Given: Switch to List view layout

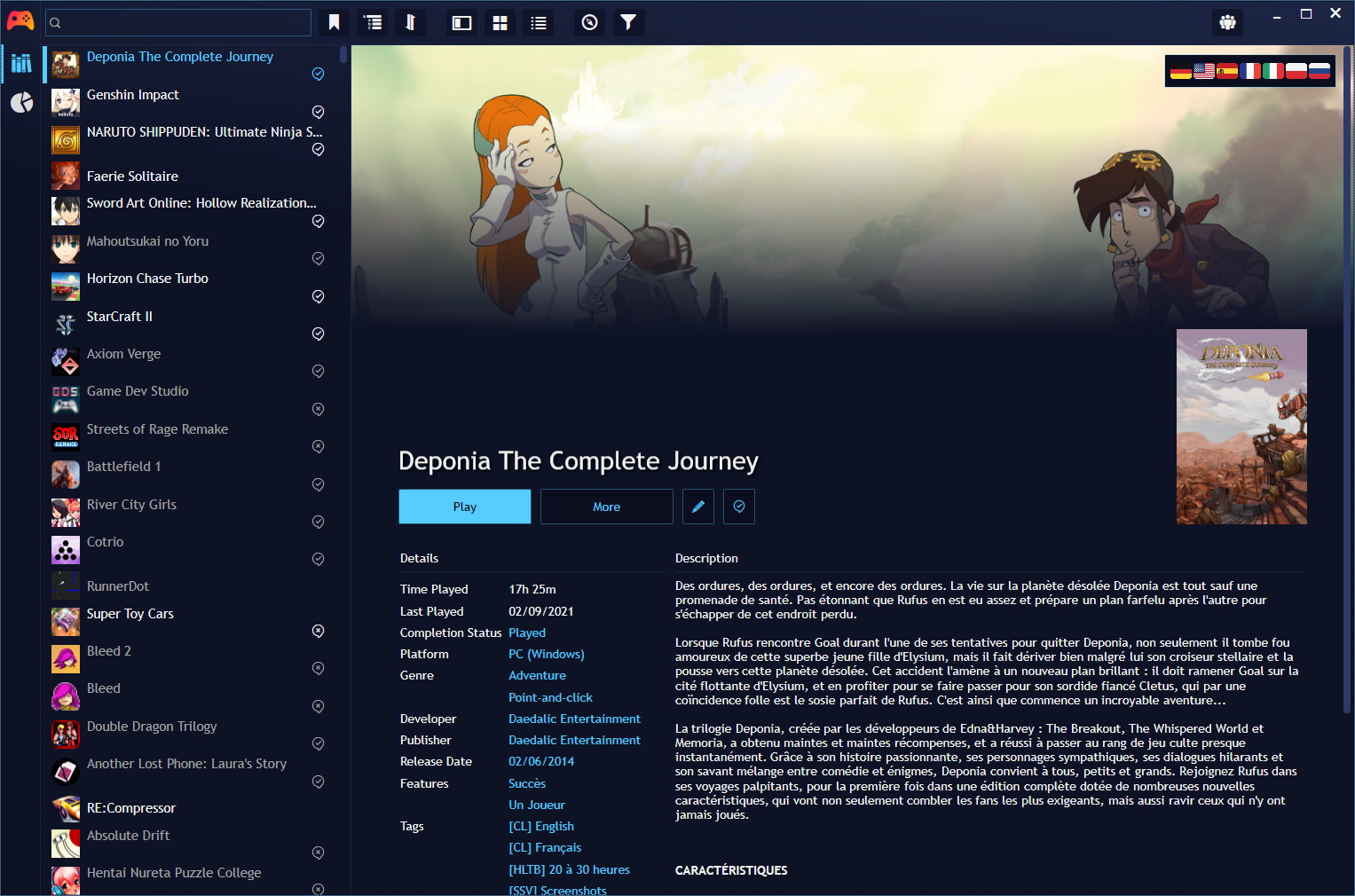Looking at the screenshot, I should point(538,23).
